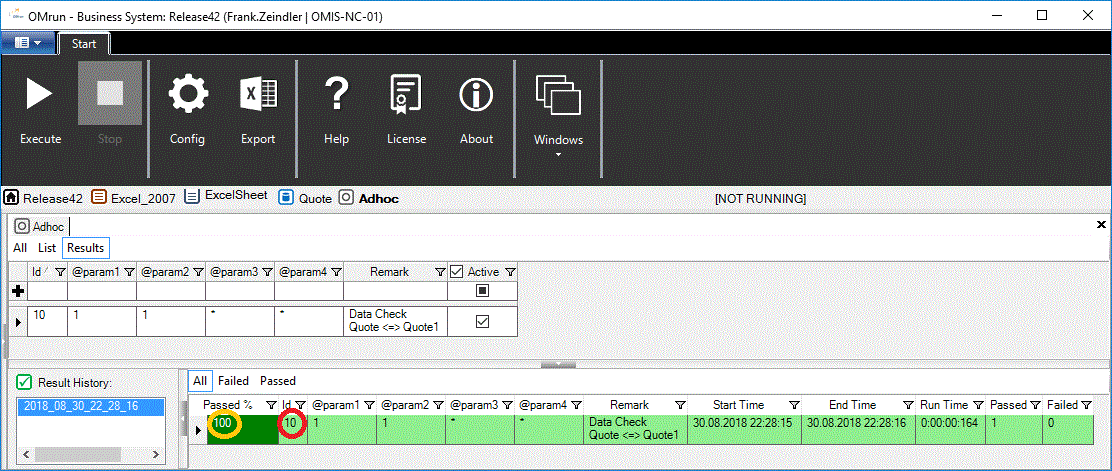Show All results tab
The image size is (1112, 471).
coord(200,381)
